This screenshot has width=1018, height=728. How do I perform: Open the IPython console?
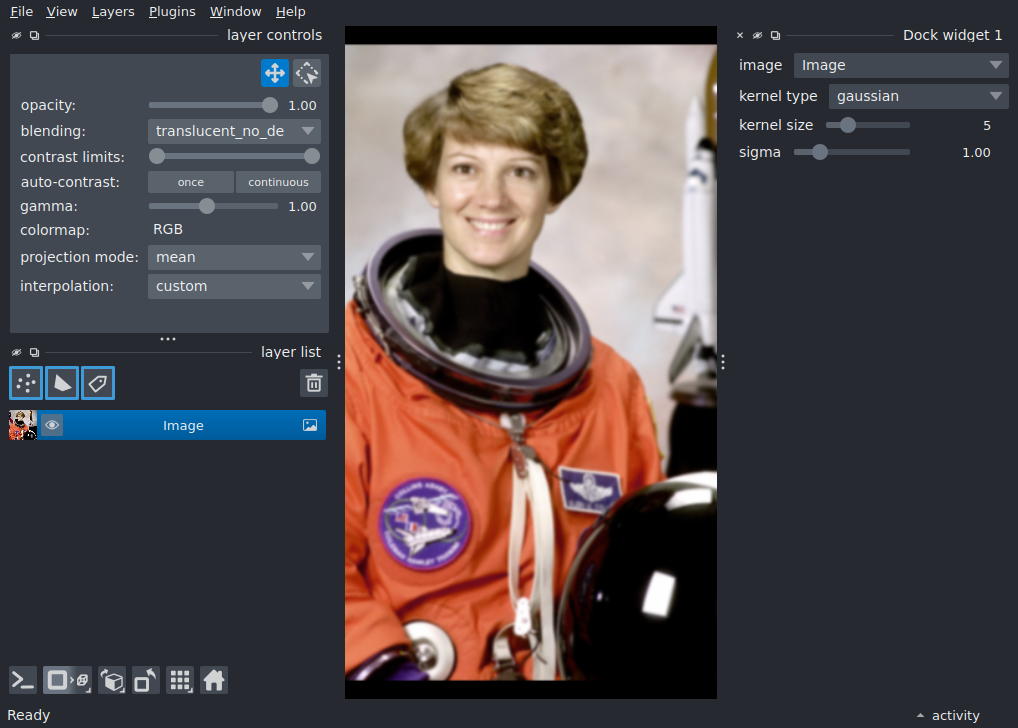pos(23,681)
